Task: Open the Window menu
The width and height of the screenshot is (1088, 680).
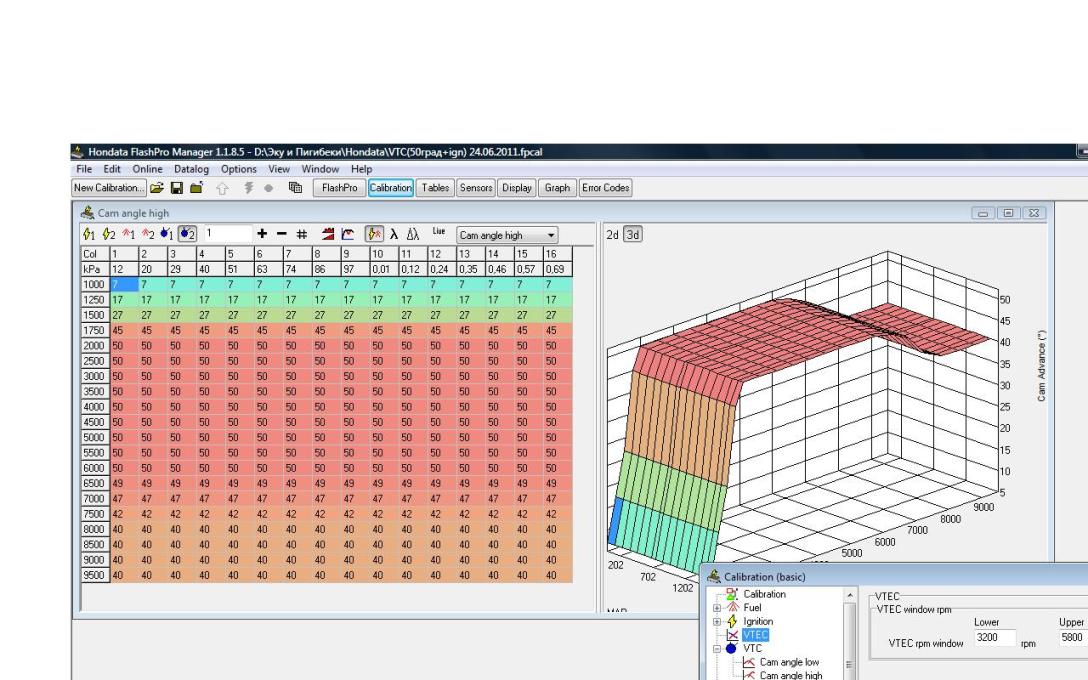Action: click(x=320, y=169)
